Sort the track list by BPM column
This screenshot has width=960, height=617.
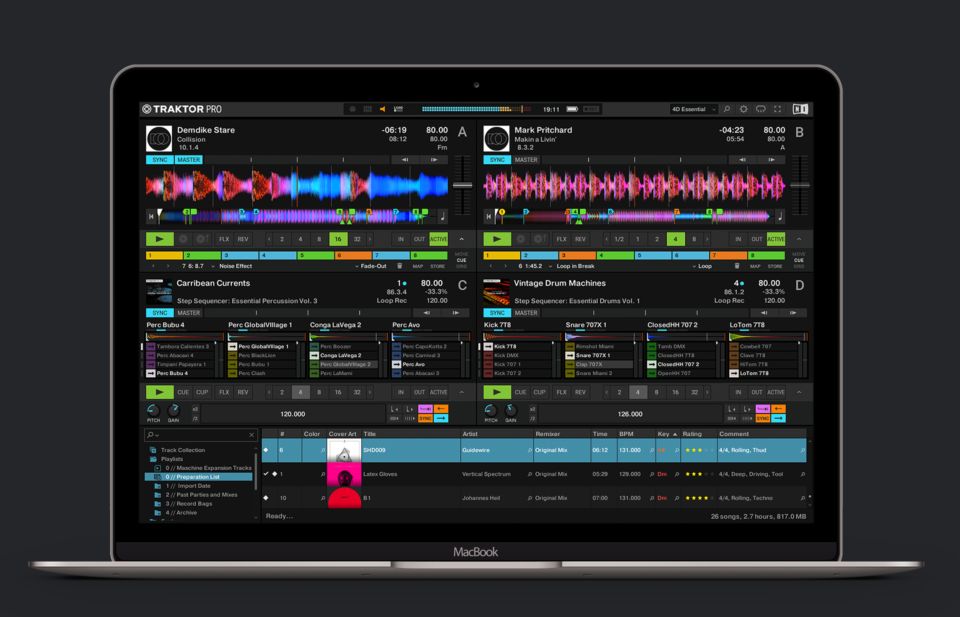click(626, 434)
